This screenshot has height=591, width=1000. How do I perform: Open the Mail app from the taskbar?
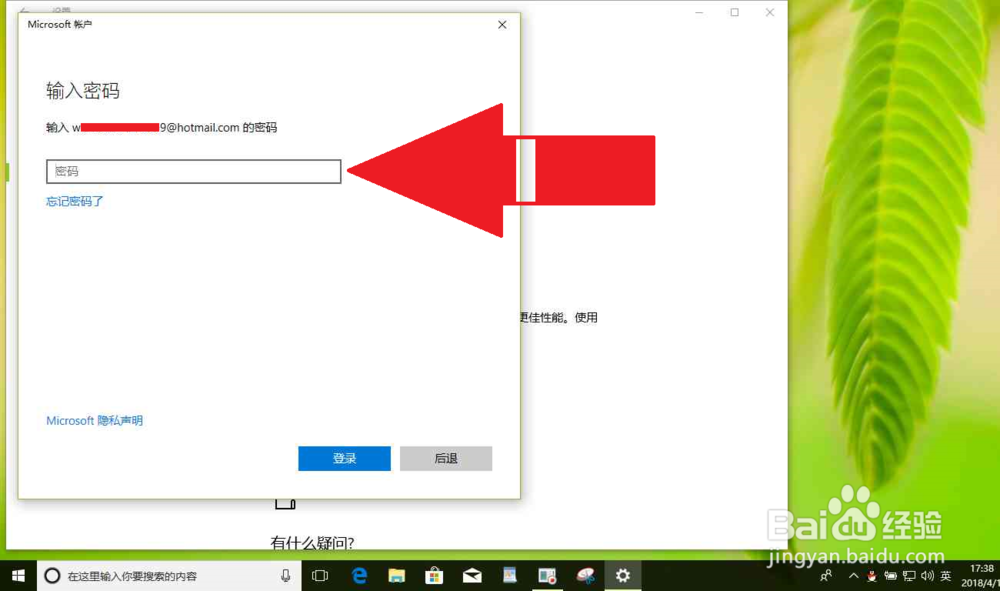(x=472, y=576)
